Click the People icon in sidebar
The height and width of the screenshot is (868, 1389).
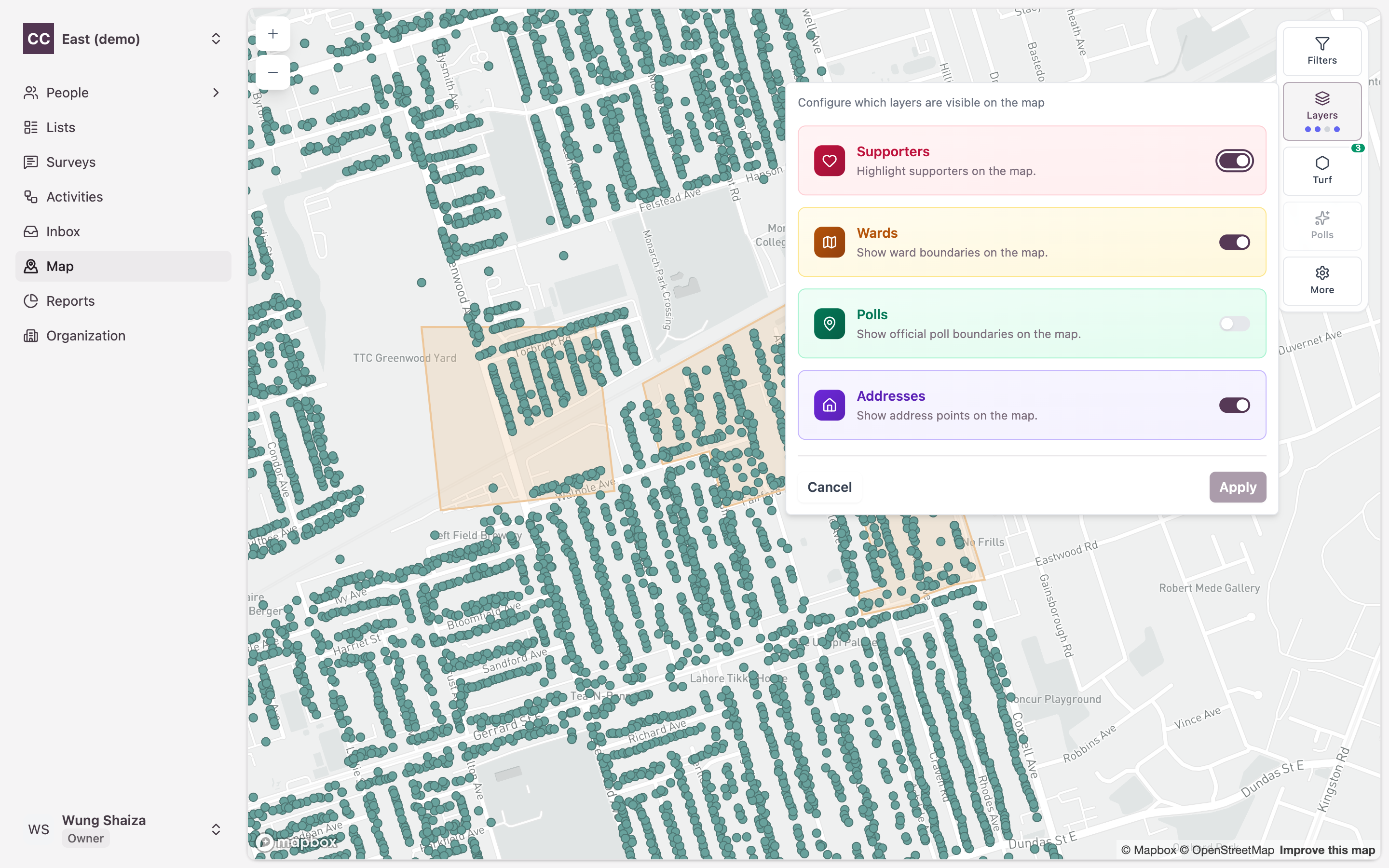31,93
